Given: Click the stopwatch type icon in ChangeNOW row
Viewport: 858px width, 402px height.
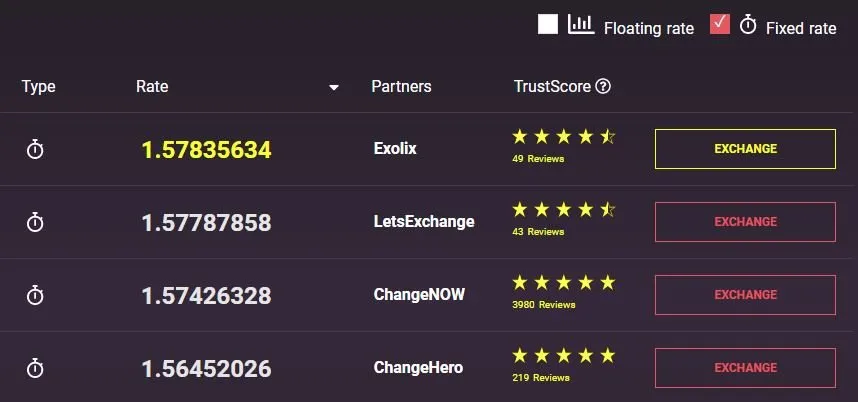Looking at the screenshot, I should [x=35, y=295].
